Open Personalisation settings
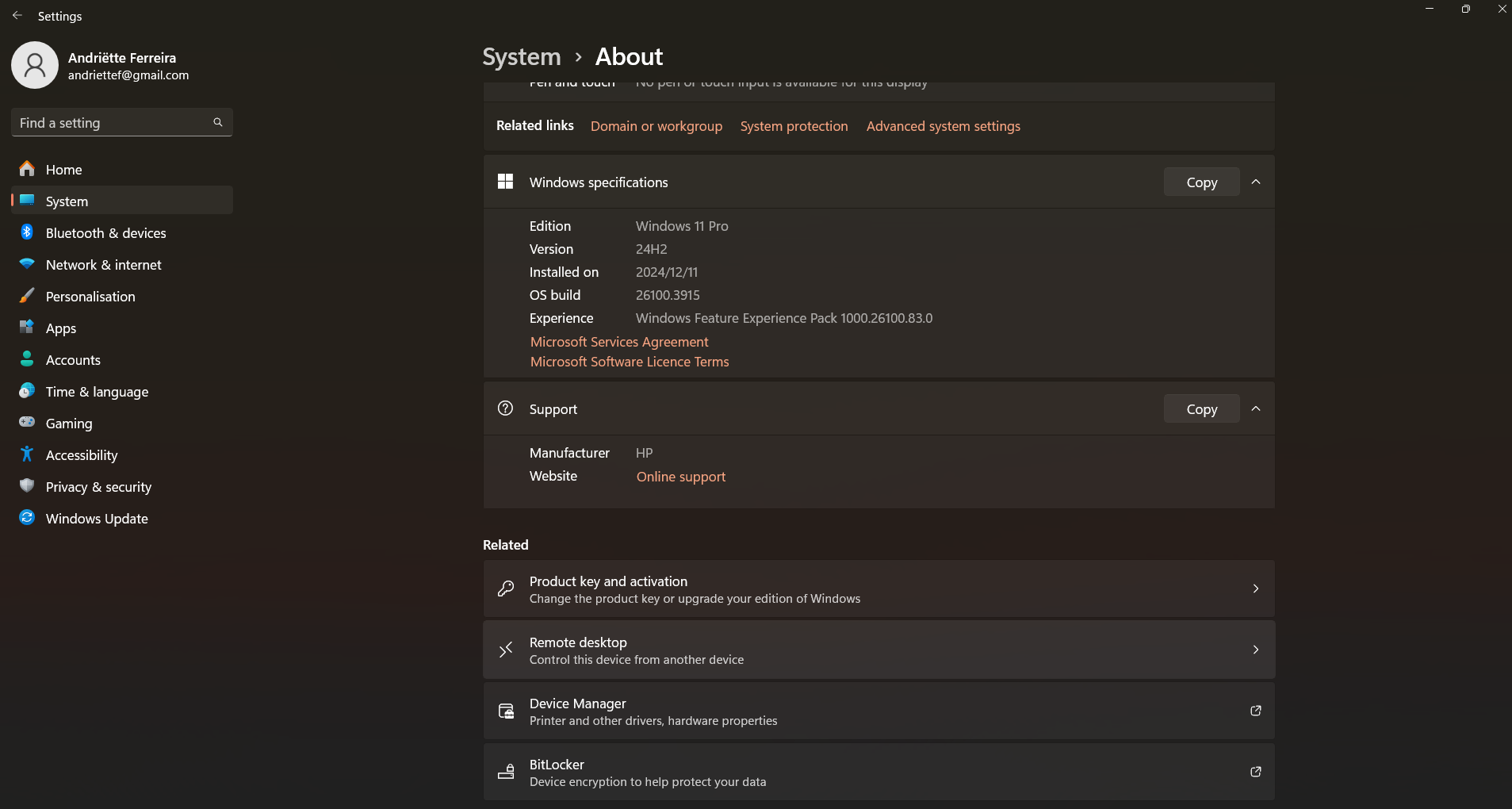Image resolution: width=1512 pixels, height=809 pixels. [122, 296]
